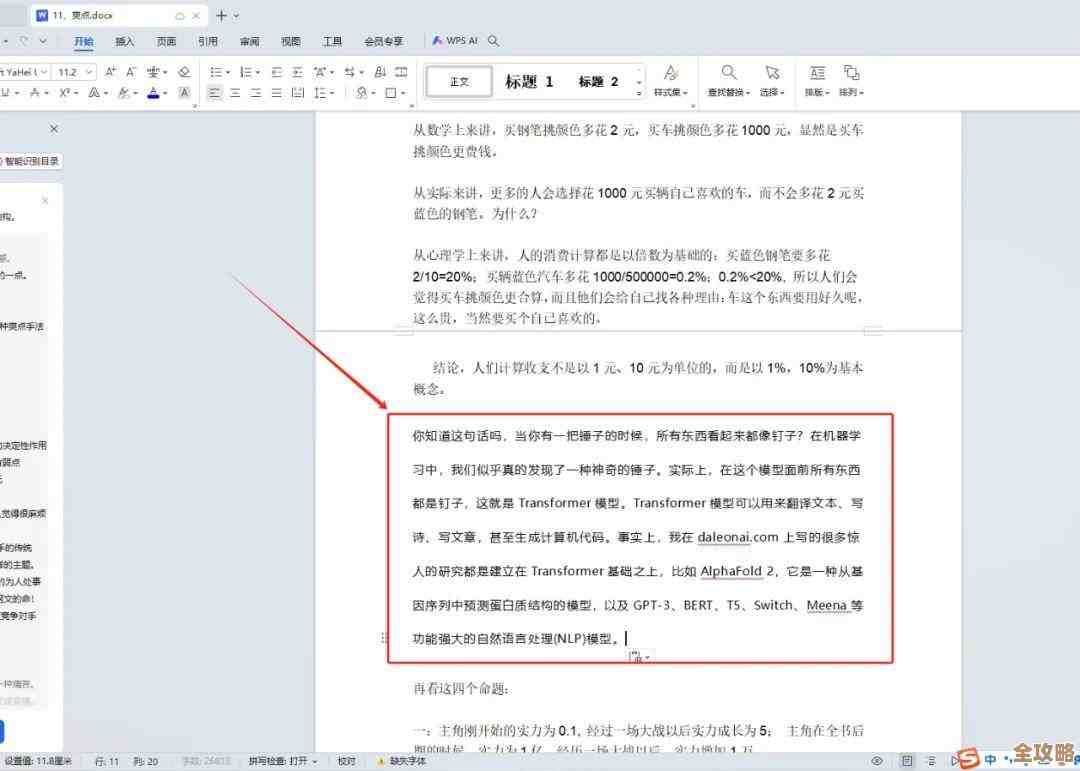Viewport: 1080px width, 771px height.
Task: Open the 审阅 ribbon tab
Action: click(248, 41)
